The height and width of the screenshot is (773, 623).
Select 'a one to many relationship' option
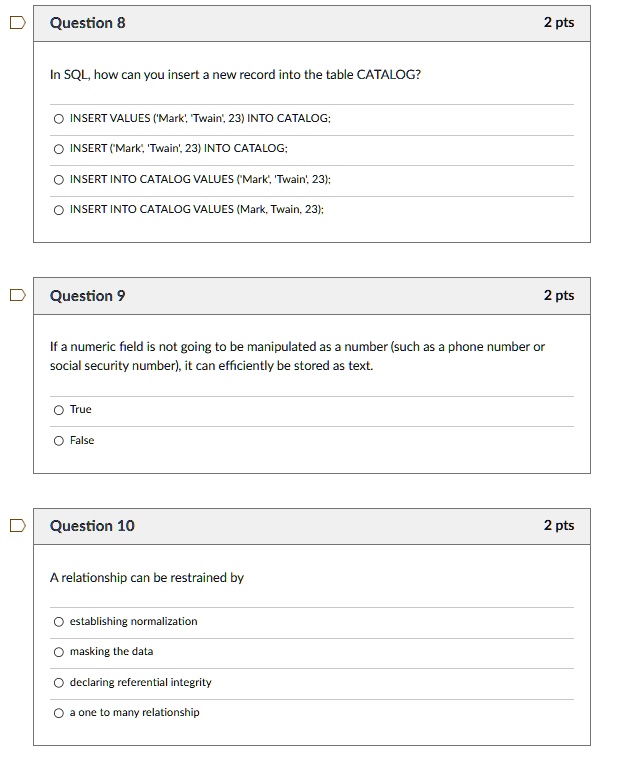pos(59,713)
